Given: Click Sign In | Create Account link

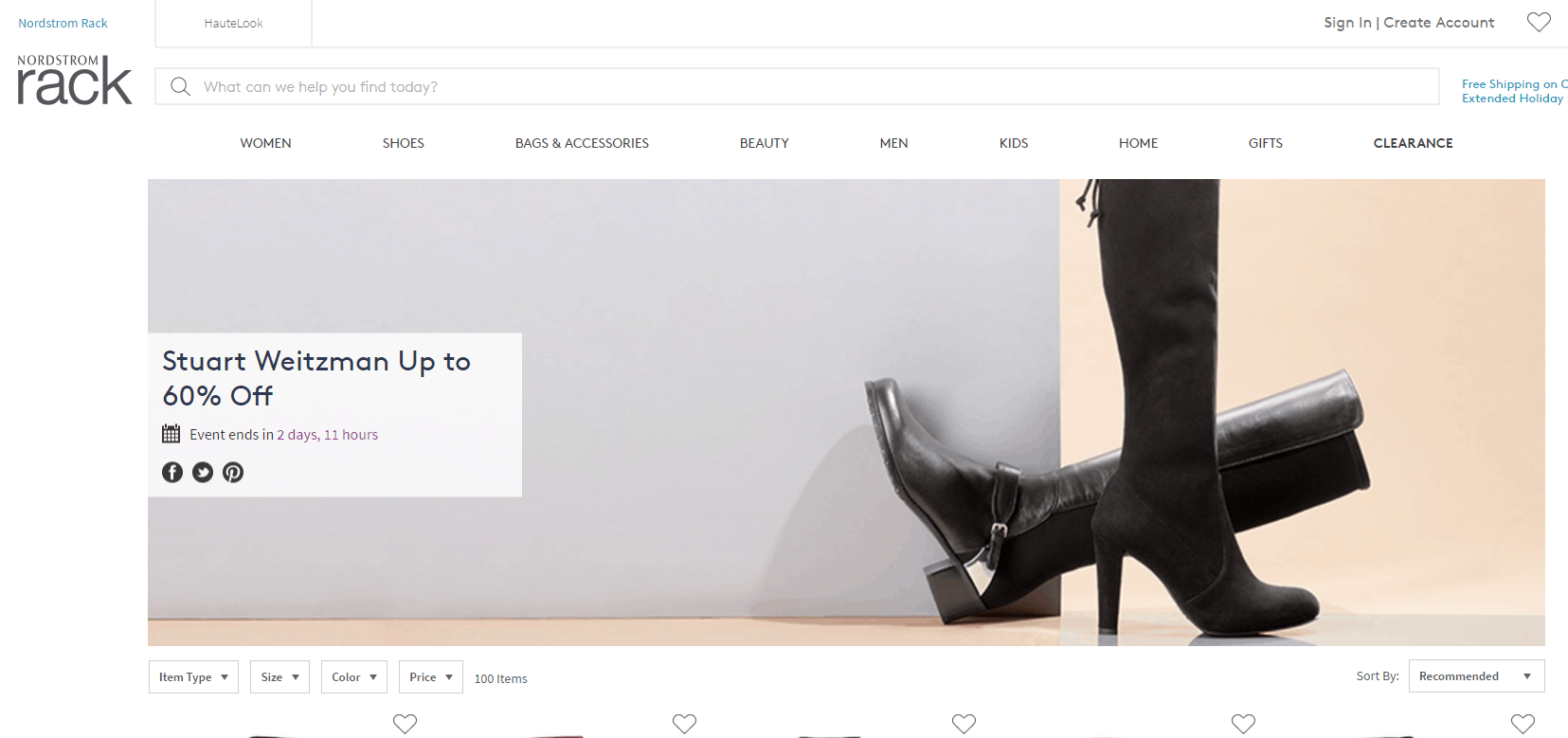Looking at the screenshot, I should click(x=1409, y=22).
